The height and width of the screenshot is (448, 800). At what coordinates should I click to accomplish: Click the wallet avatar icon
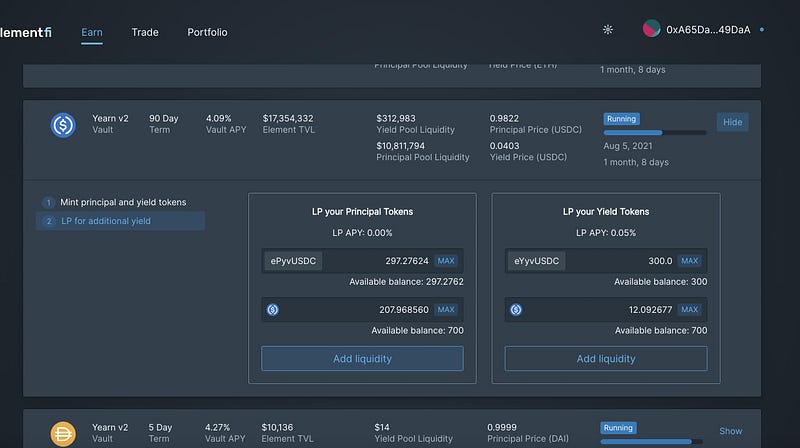pos(651,29)
